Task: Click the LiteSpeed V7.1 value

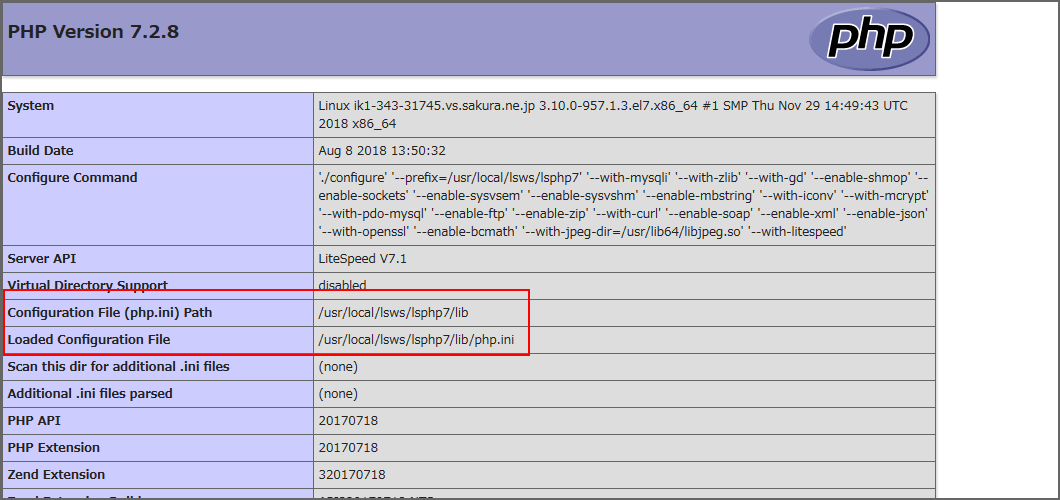Action: click(362, 259)
